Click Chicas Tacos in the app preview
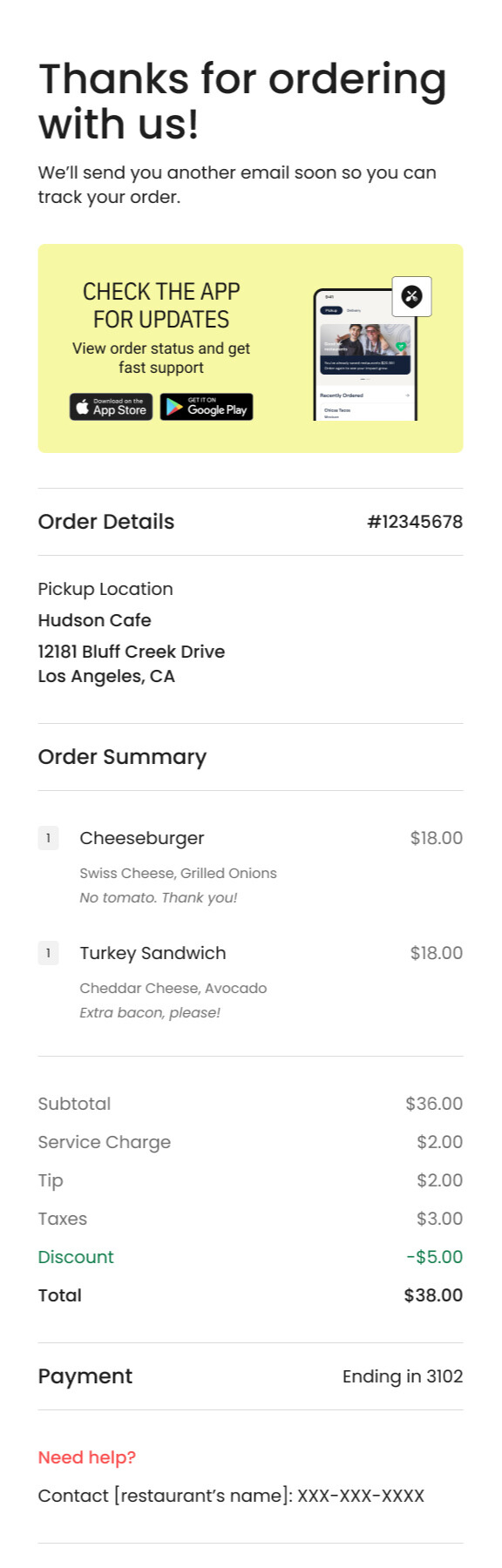502x1568 pixels. coord(338,409)
